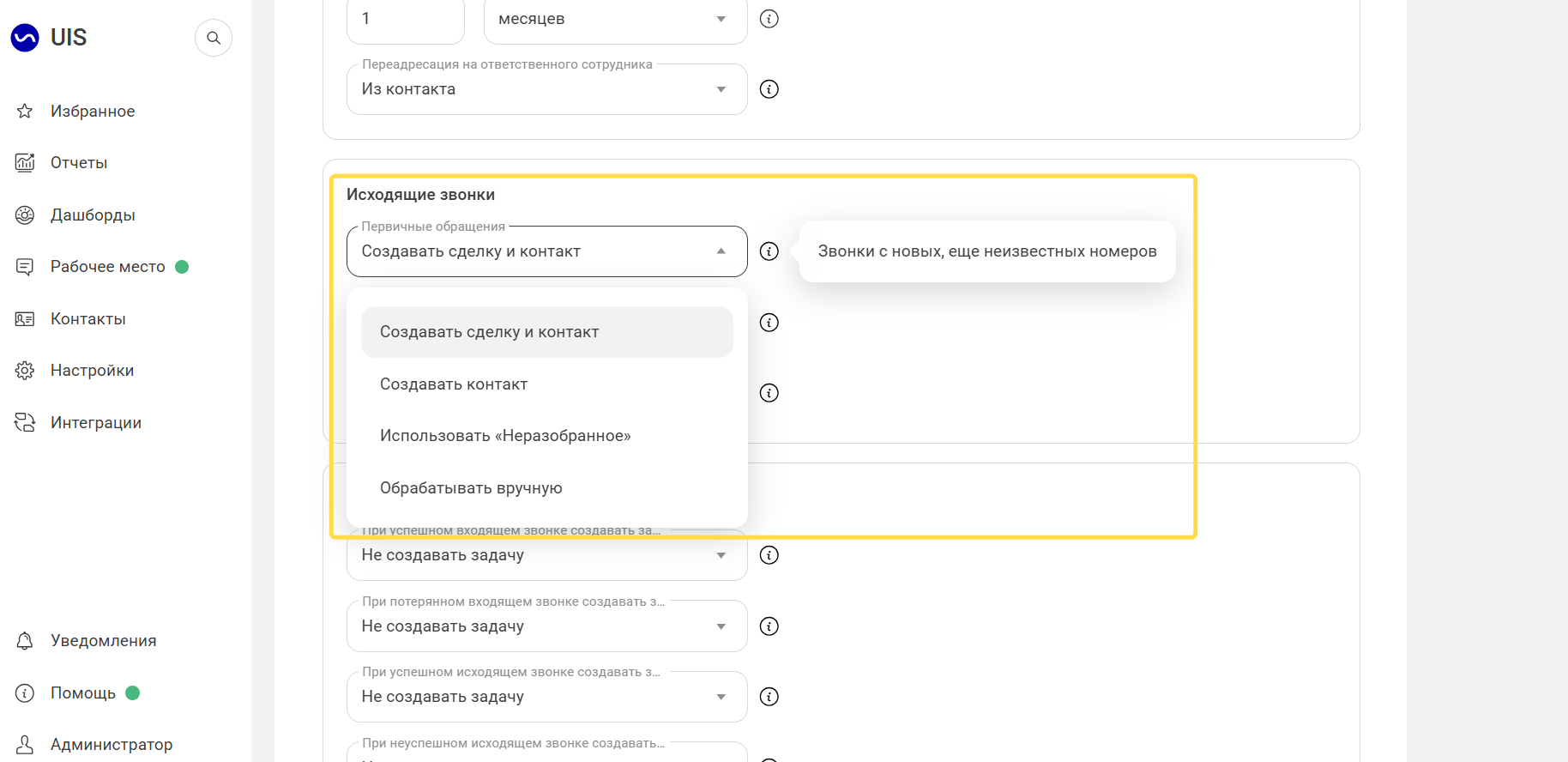Viewport: 1568px width, 762px height.
Task: Open the Отчеты reports icon
Action: tap(25, 163)
